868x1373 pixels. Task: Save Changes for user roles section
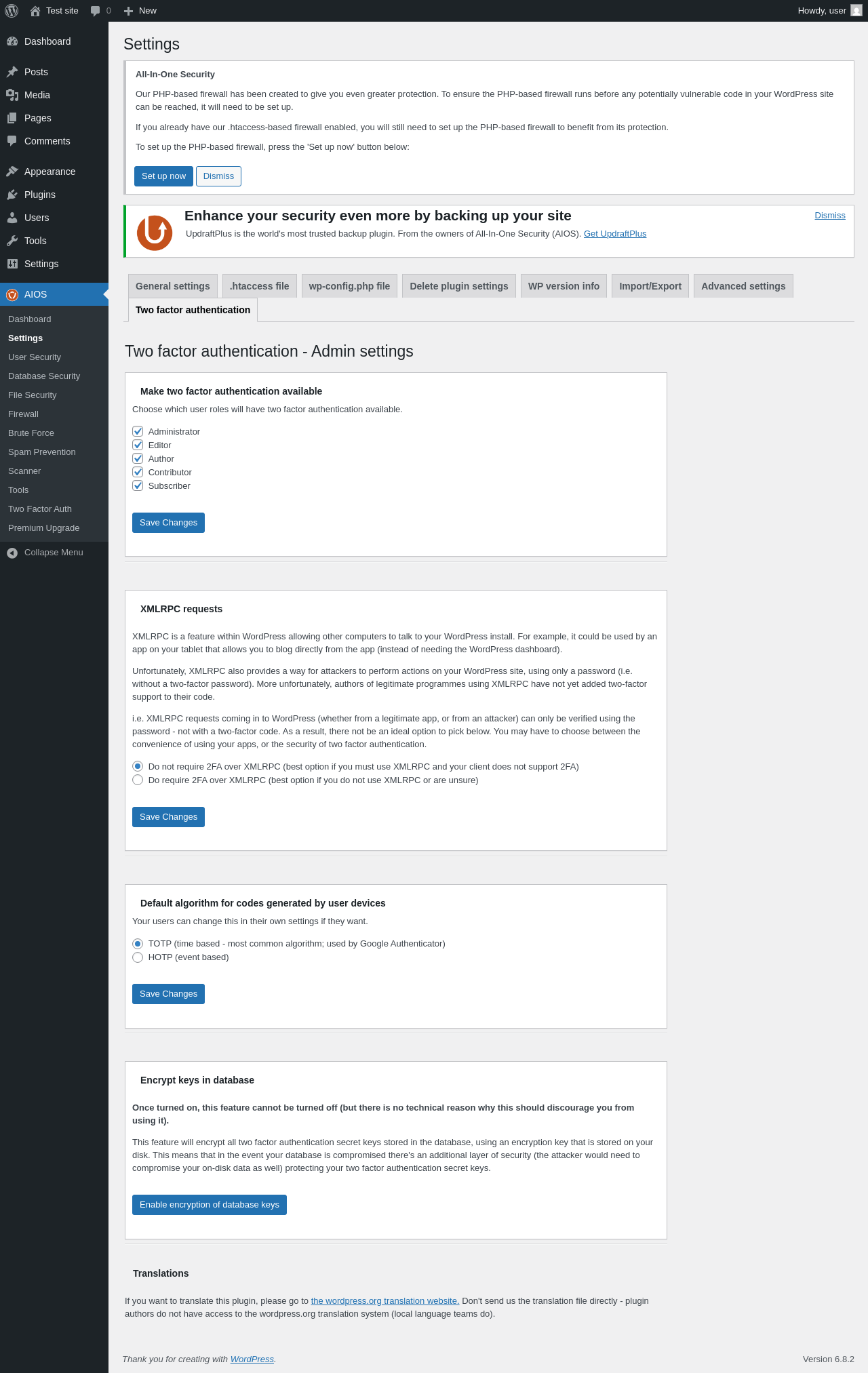pos(168,523)
